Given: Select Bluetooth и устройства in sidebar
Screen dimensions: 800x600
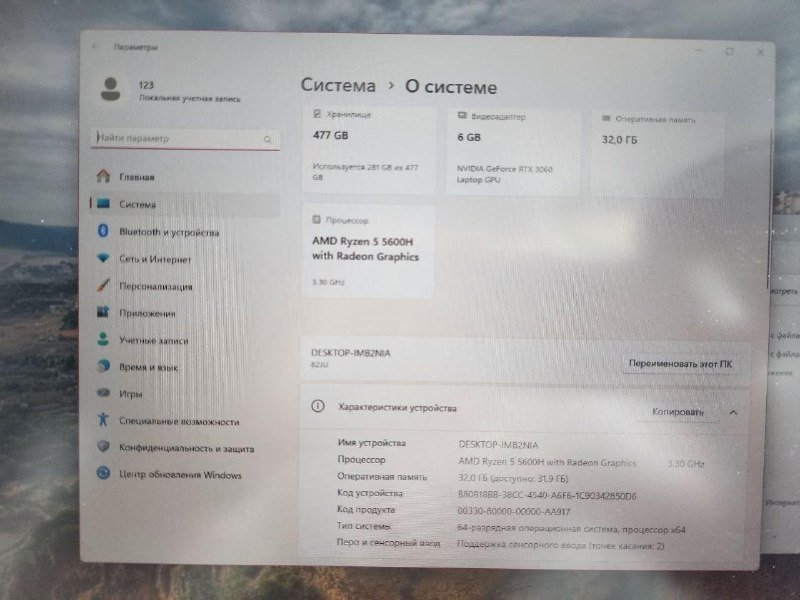Looking at the screenshot, I should [185, 232].
